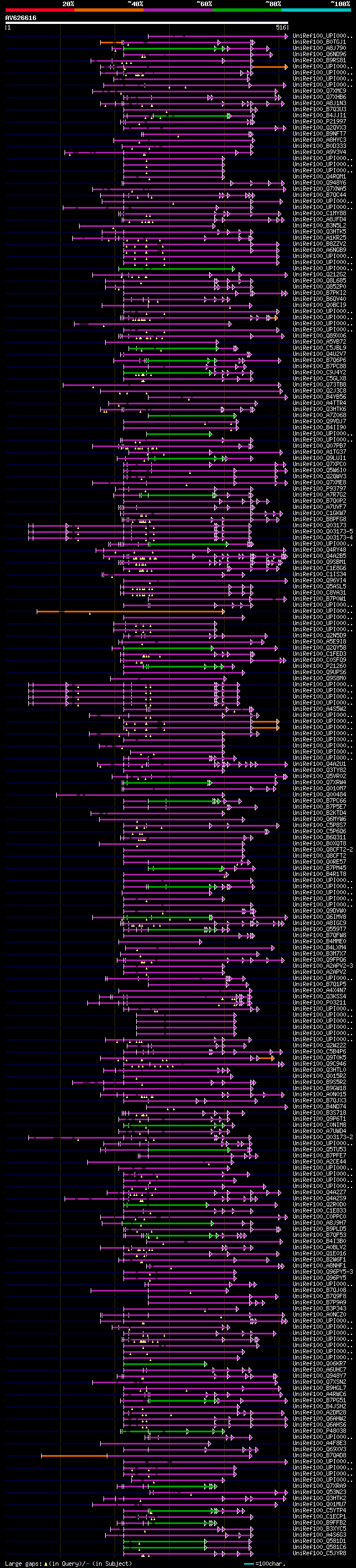Screen dimensions: 356x1568
Task: Select the UniRef100_C1GKW7 label
Action: (x=319, y=513)
